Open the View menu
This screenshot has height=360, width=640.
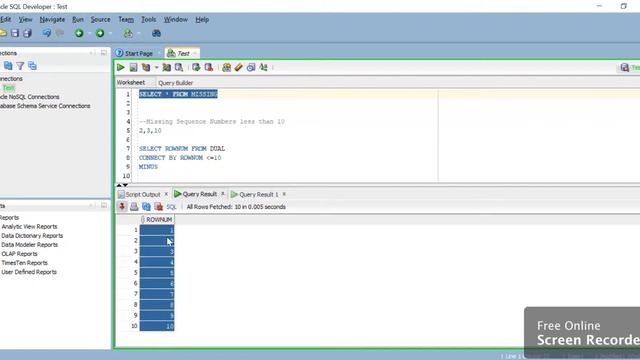25,19
